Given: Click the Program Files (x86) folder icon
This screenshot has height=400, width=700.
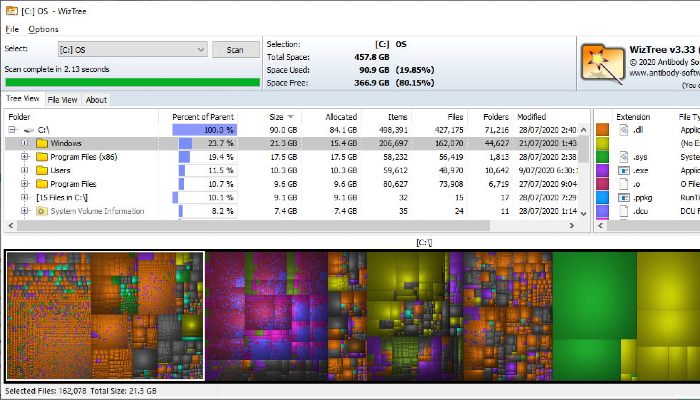Looking at the screenshot, I should (42, 157).
